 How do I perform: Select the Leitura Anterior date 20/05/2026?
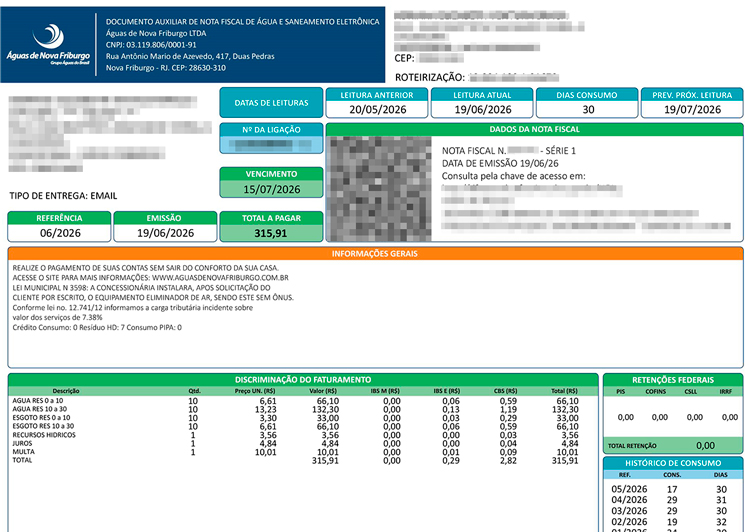(x=377, y=110)
